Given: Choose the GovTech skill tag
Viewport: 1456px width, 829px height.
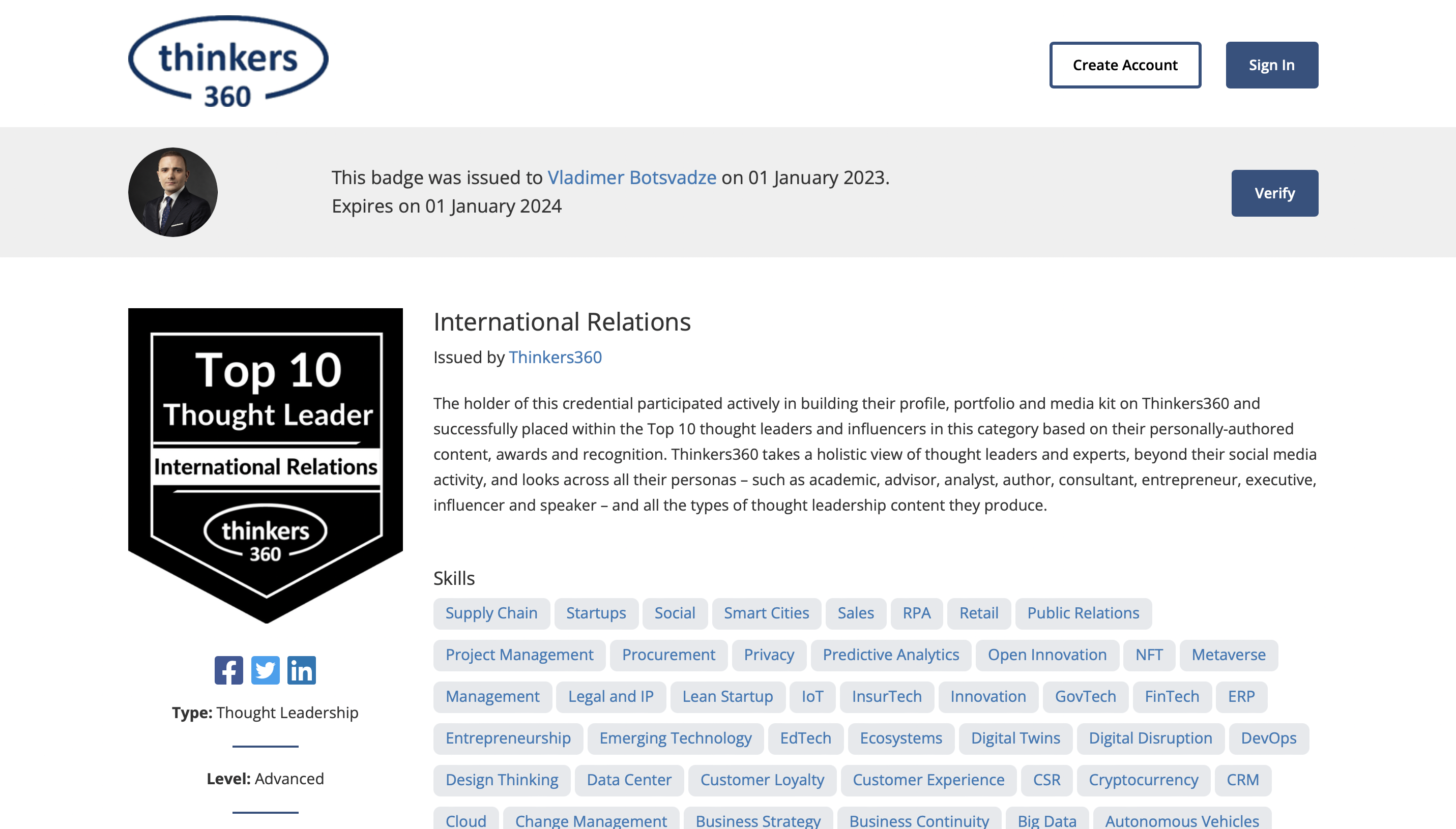Looking at the screenshot, I should 1085,697.
